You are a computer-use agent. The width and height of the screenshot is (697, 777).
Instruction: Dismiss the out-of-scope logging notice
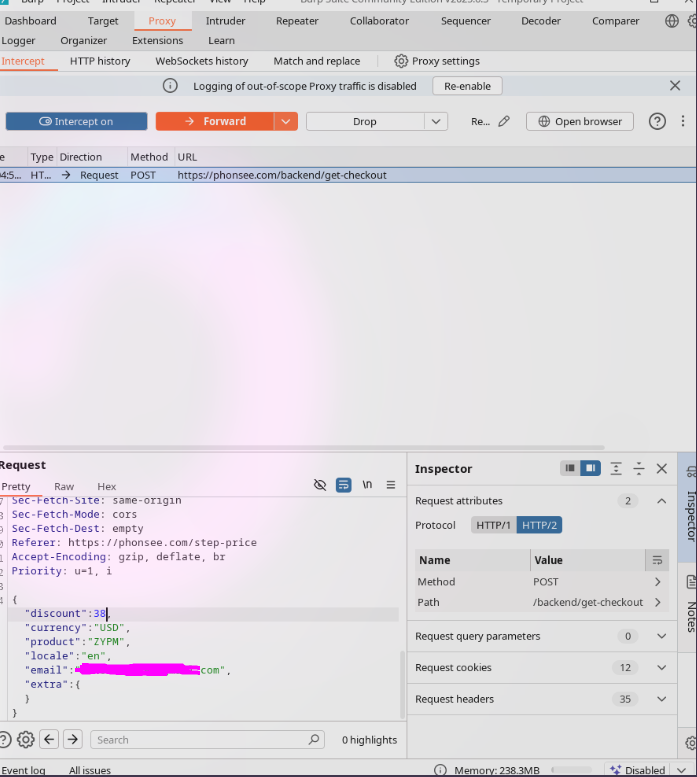point(675,86)
